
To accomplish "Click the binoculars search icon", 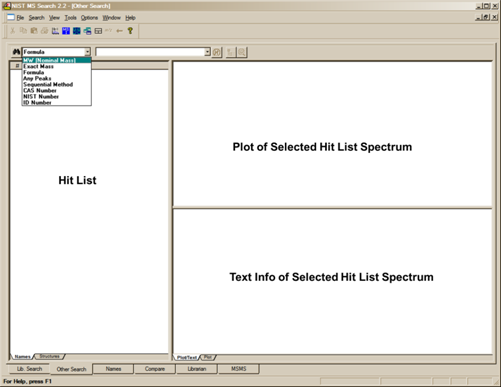I will pos(16,52).
